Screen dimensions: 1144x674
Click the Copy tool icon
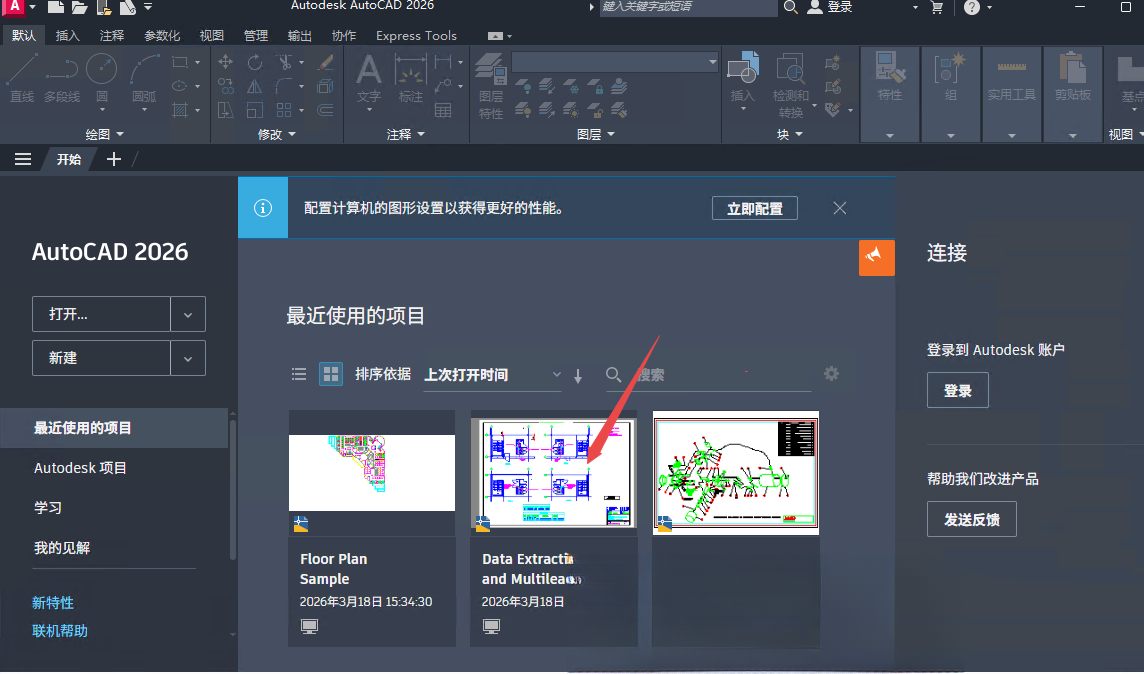225,86
